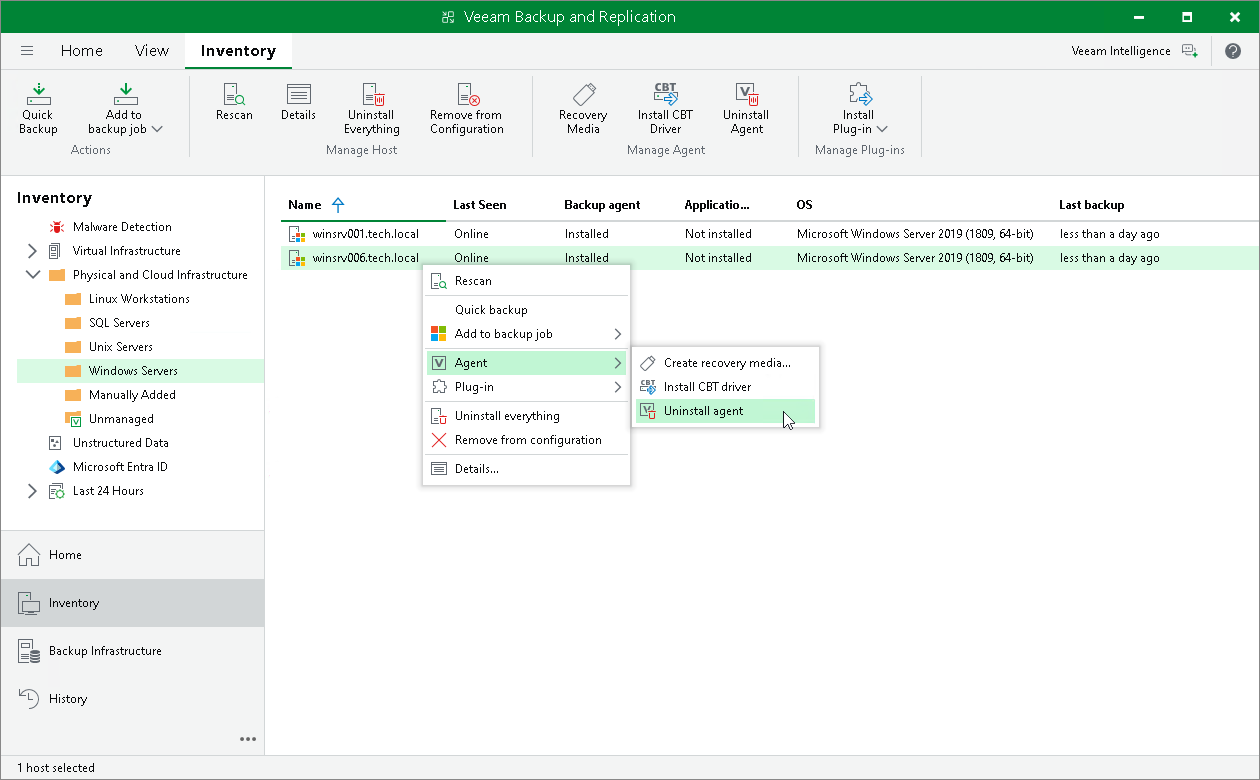
Task: Choose Install CBT driver in submenu
Action: click(x=726, y=387)
